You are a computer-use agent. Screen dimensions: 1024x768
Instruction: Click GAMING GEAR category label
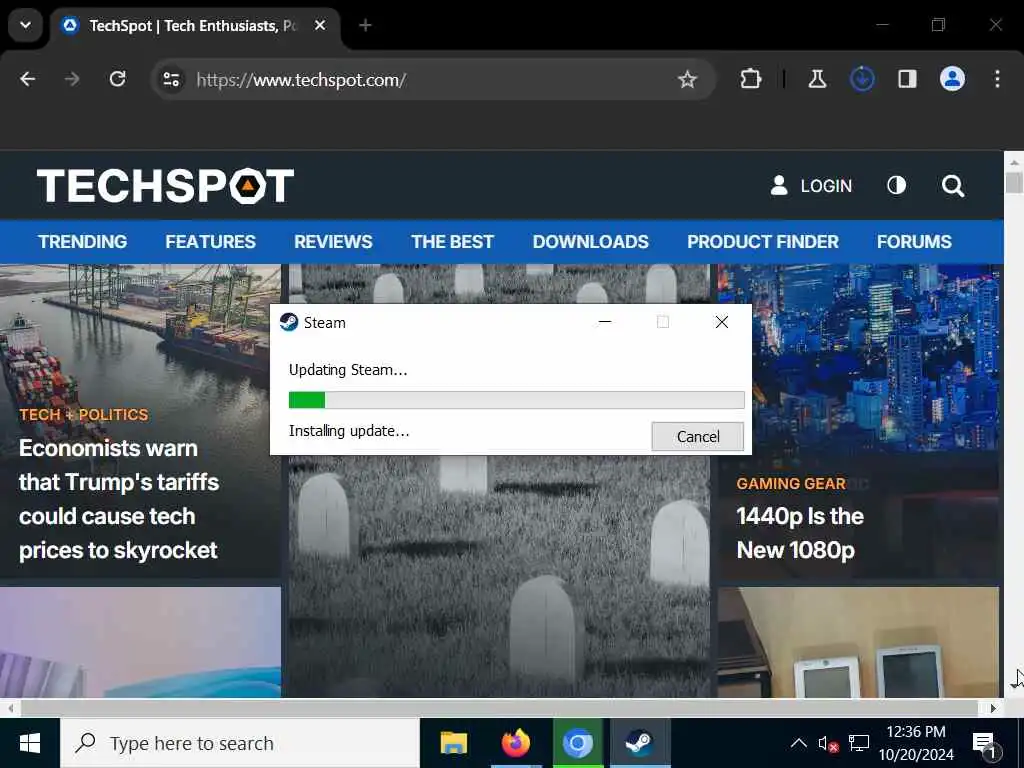791,483
